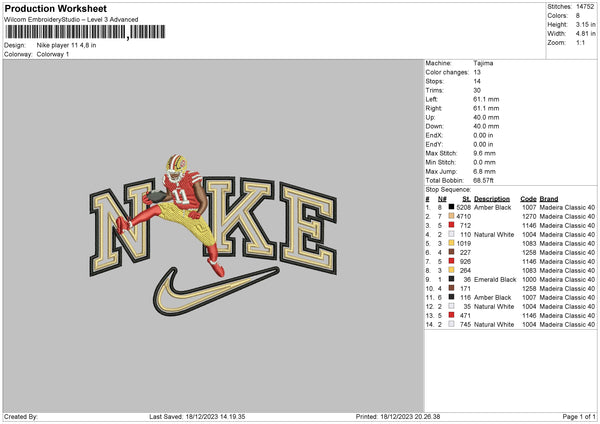Select the red swatch beside stitch count 712
Screen dimensions: 600x424
click(452, 225)
